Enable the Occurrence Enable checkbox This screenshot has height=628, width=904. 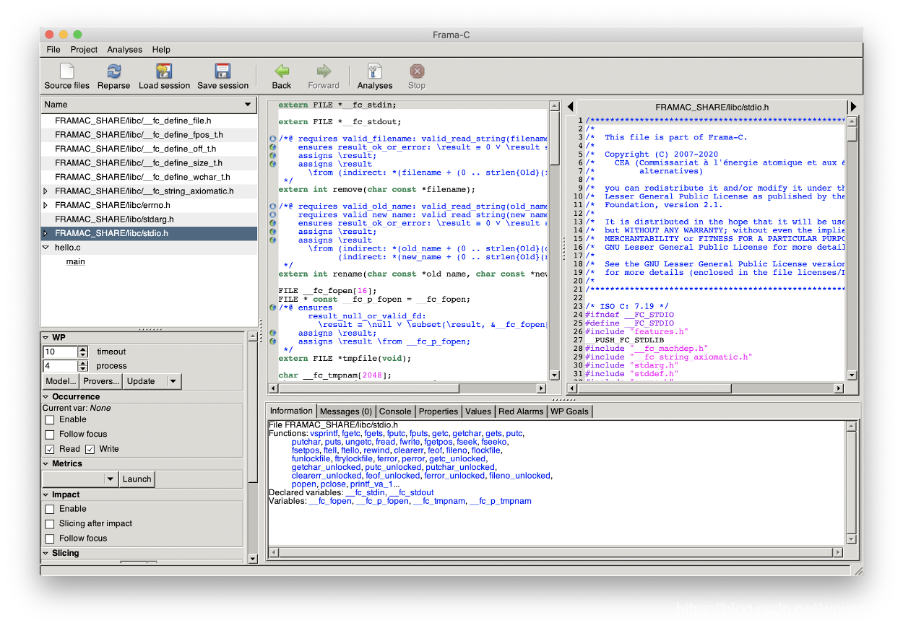[x=50, y=420]
